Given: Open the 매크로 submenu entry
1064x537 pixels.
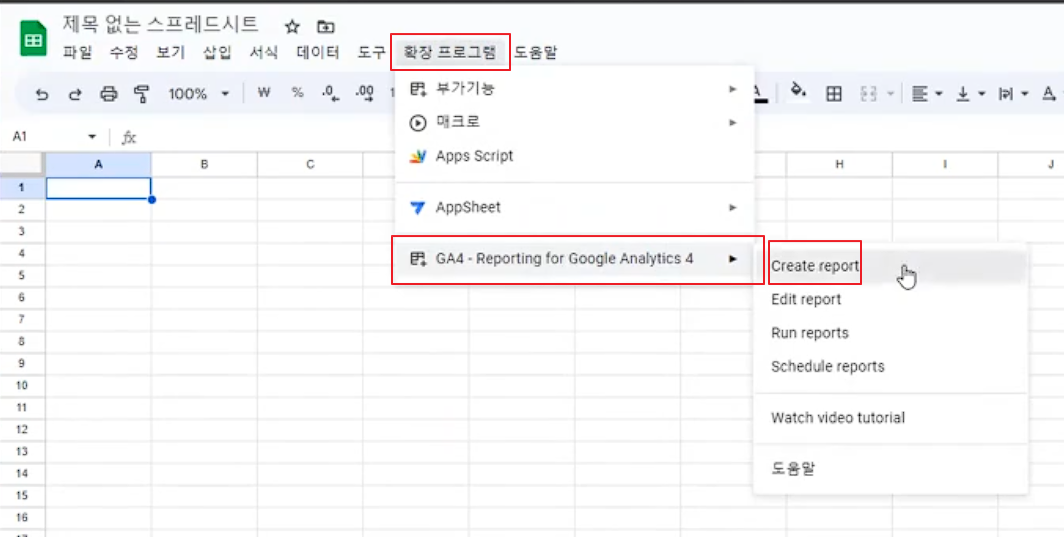Looking at the screenshot, I should (x=574, y=123).
